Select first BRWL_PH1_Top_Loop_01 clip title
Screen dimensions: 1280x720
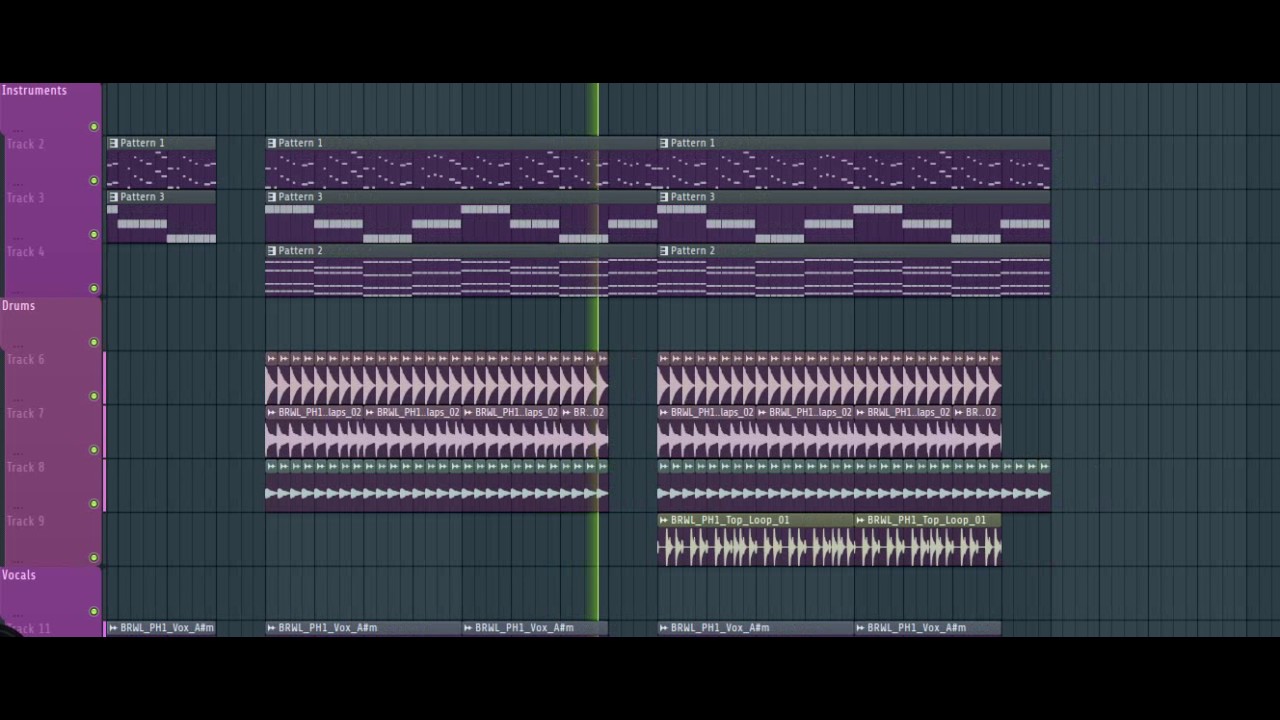click(x=730, y=520)
